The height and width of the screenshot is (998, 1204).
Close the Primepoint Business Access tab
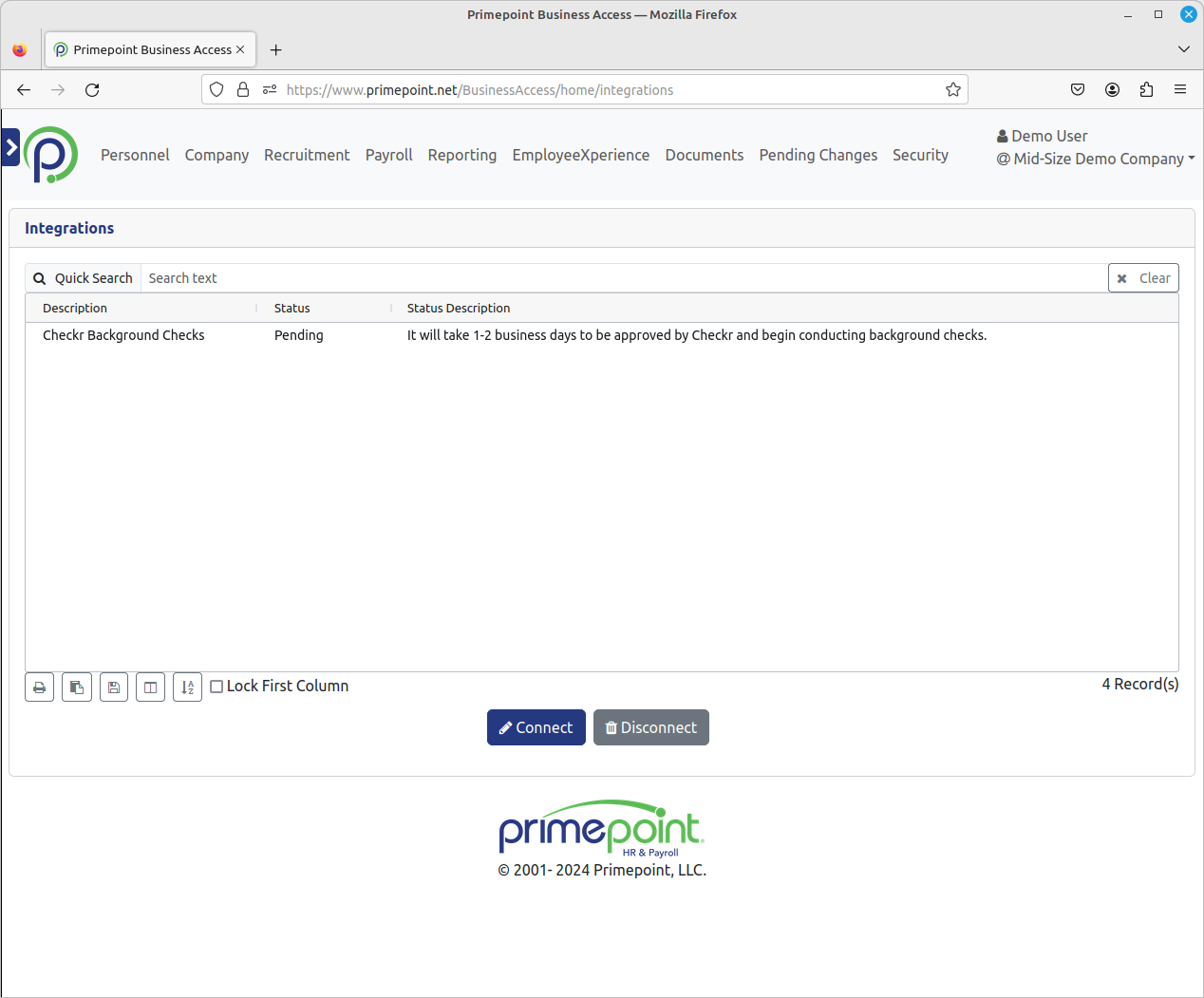240,49
